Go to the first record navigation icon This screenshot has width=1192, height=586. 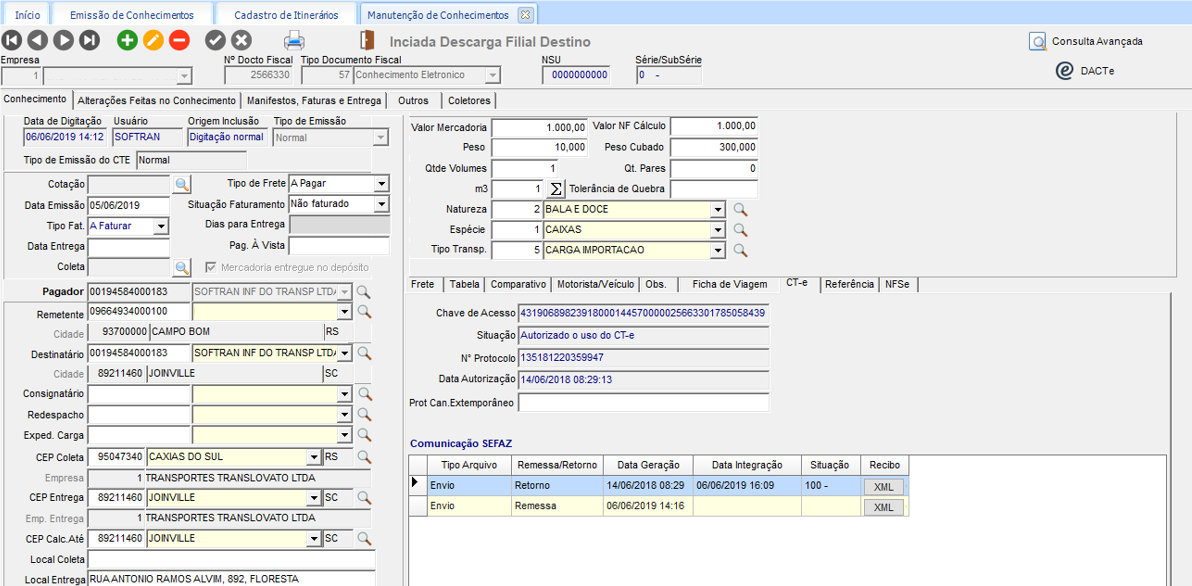pyautogui.click(x=12, y=40)
